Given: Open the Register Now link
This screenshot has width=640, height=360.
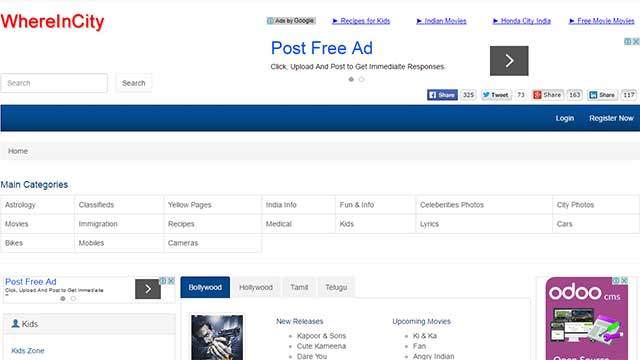Looking at the screenshot, I should (x=611, y=118).
